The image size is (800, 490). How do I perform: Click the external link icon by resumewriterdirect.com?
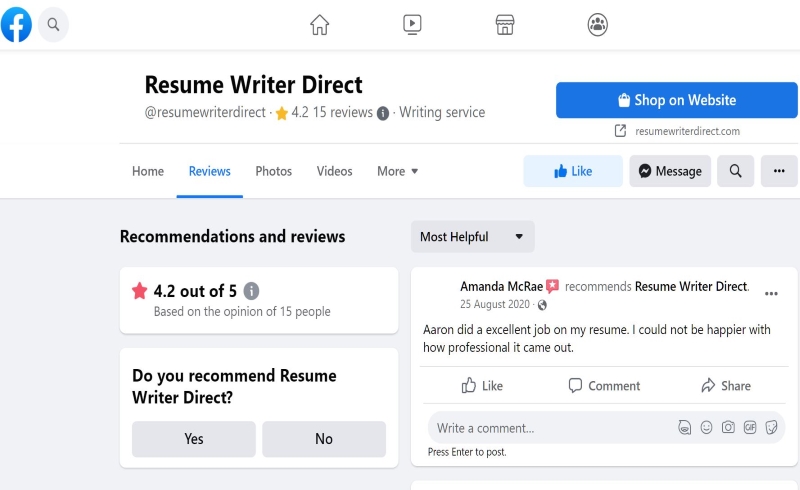point(620,131)
